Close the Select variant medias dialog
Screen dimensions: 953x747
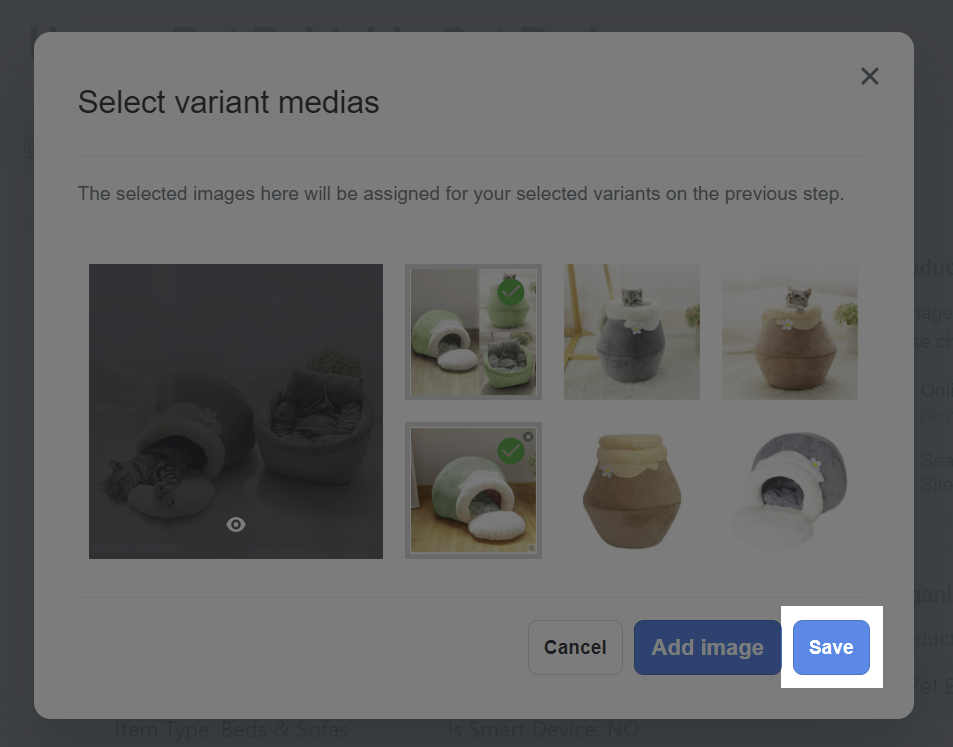tap(869, 76)
